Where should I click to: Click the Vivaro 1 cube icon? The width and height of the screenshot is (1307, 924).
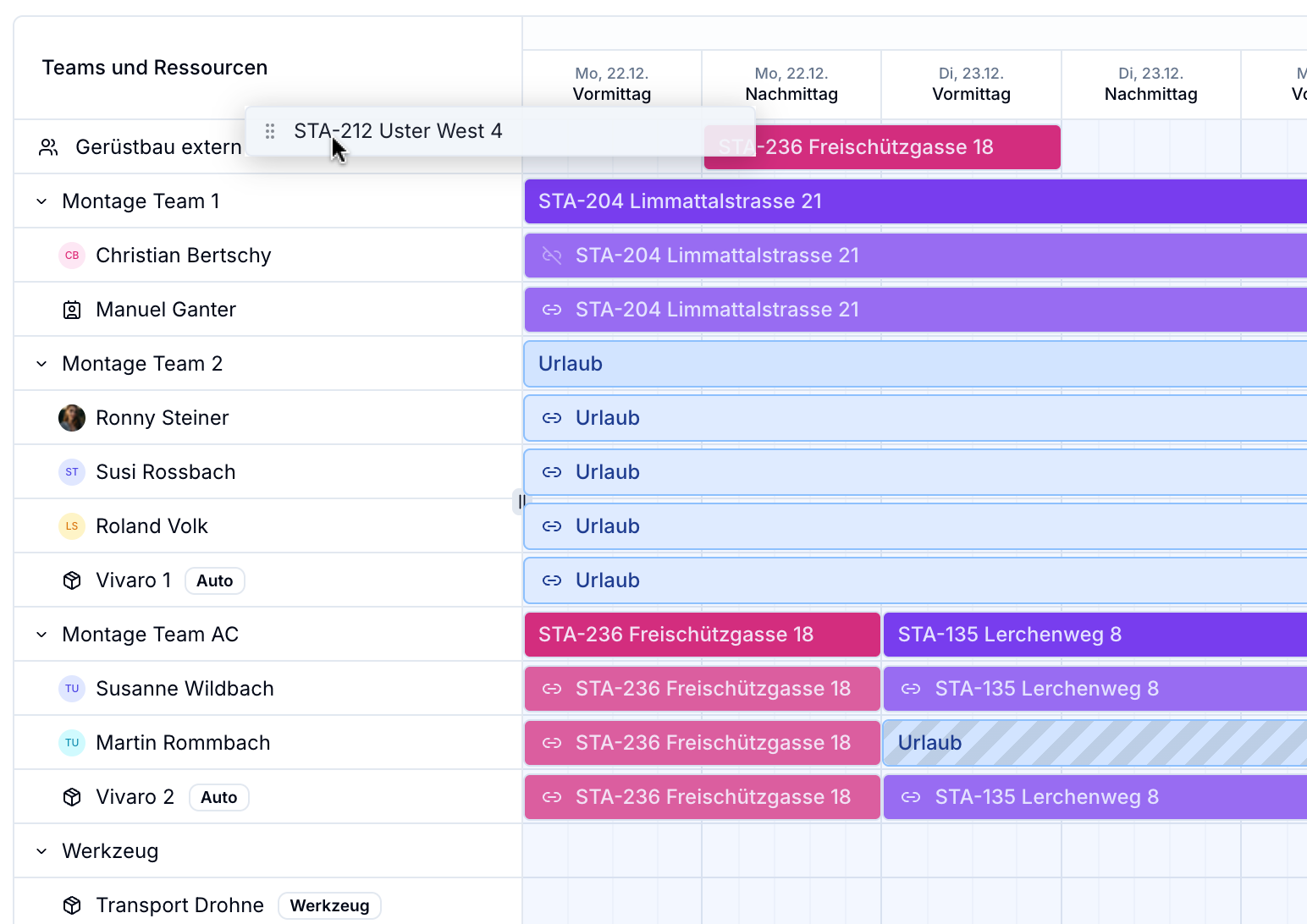pyautogui.click(x=72, y=580)
